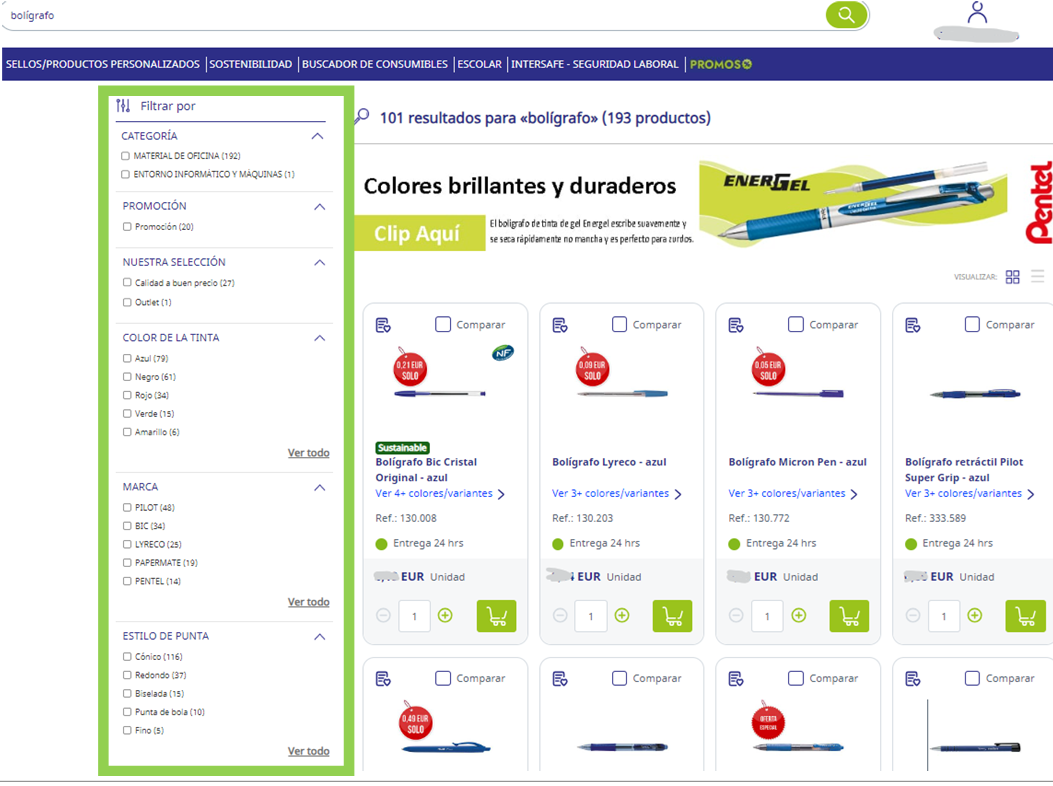Click the search box containing bolígrafo

tap(413, 15)
